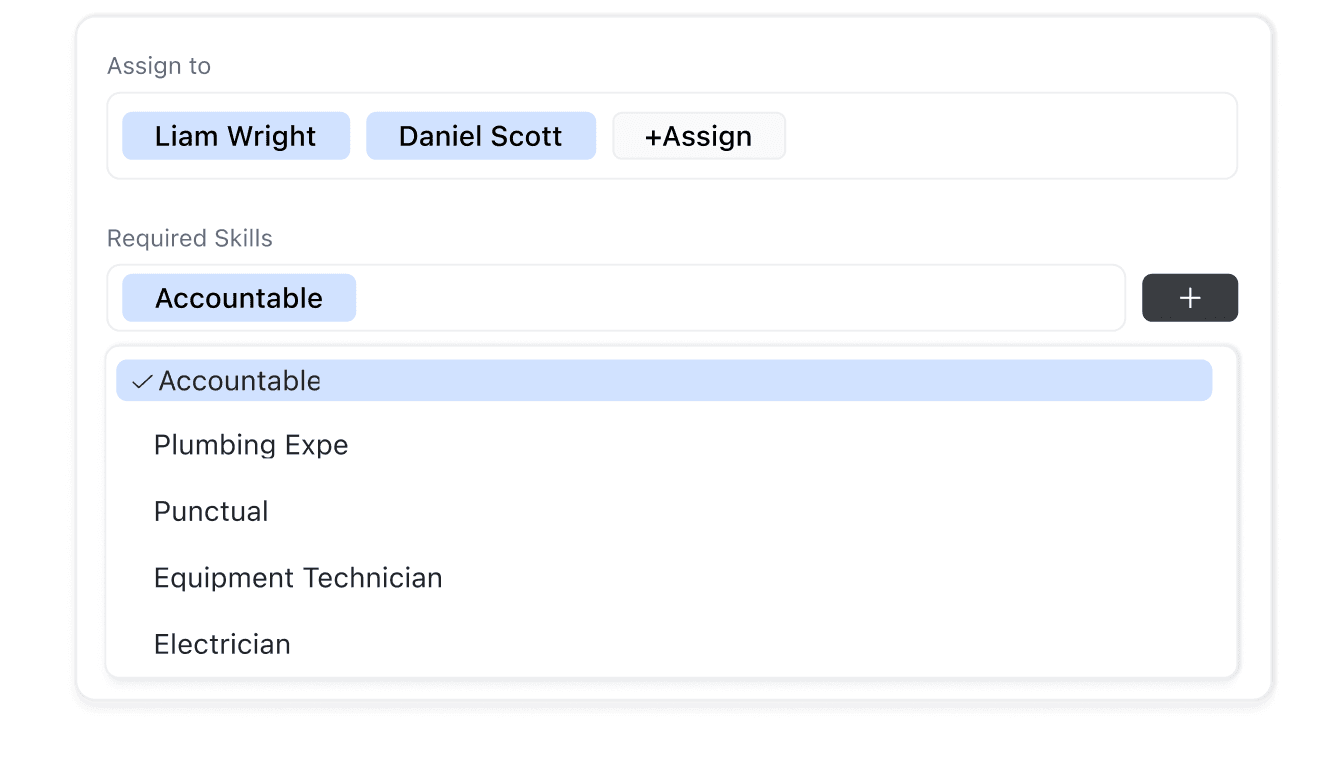The image size is (1342, 774).
Task: Select the Liam Wright assignee chip
Action: click(x=235, y=135)
